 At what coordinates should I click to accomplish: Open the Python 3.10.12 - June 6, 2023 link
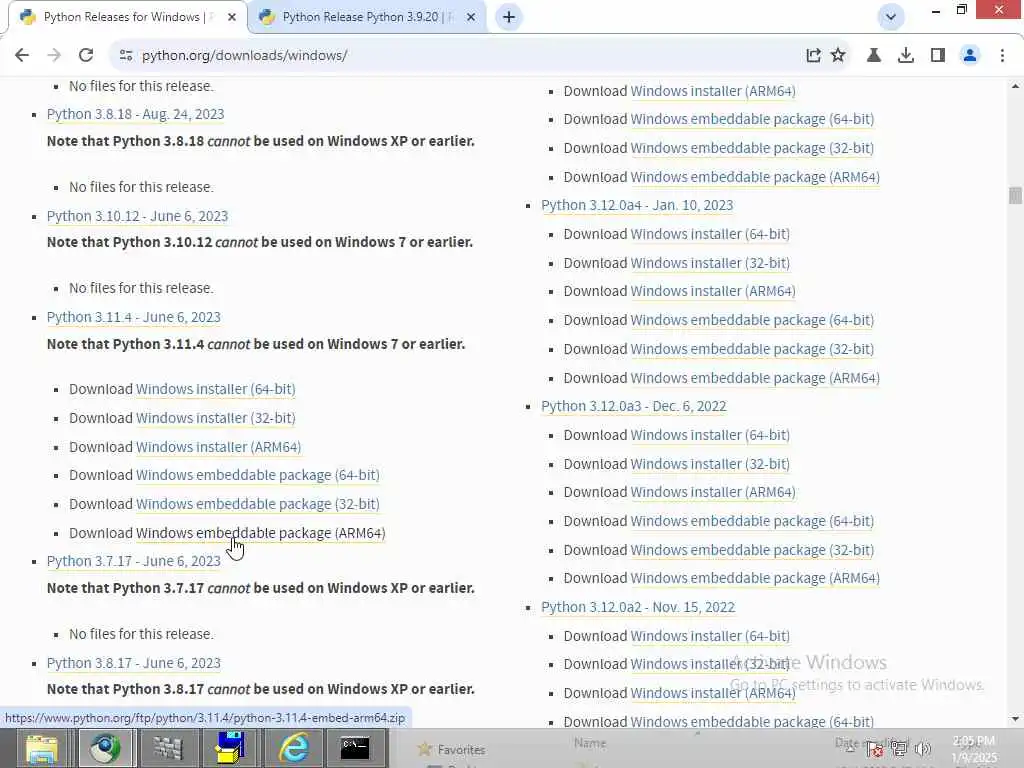(137, 216)
